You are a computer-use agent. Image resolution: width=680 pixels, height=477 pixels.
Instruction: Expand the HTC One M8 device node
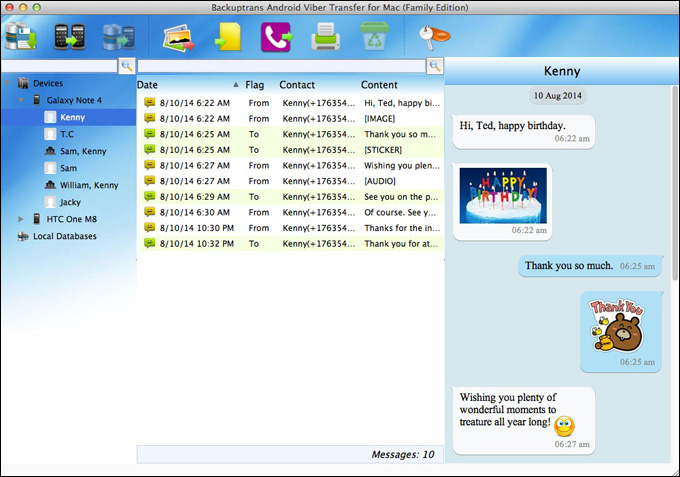click(20, 219)
